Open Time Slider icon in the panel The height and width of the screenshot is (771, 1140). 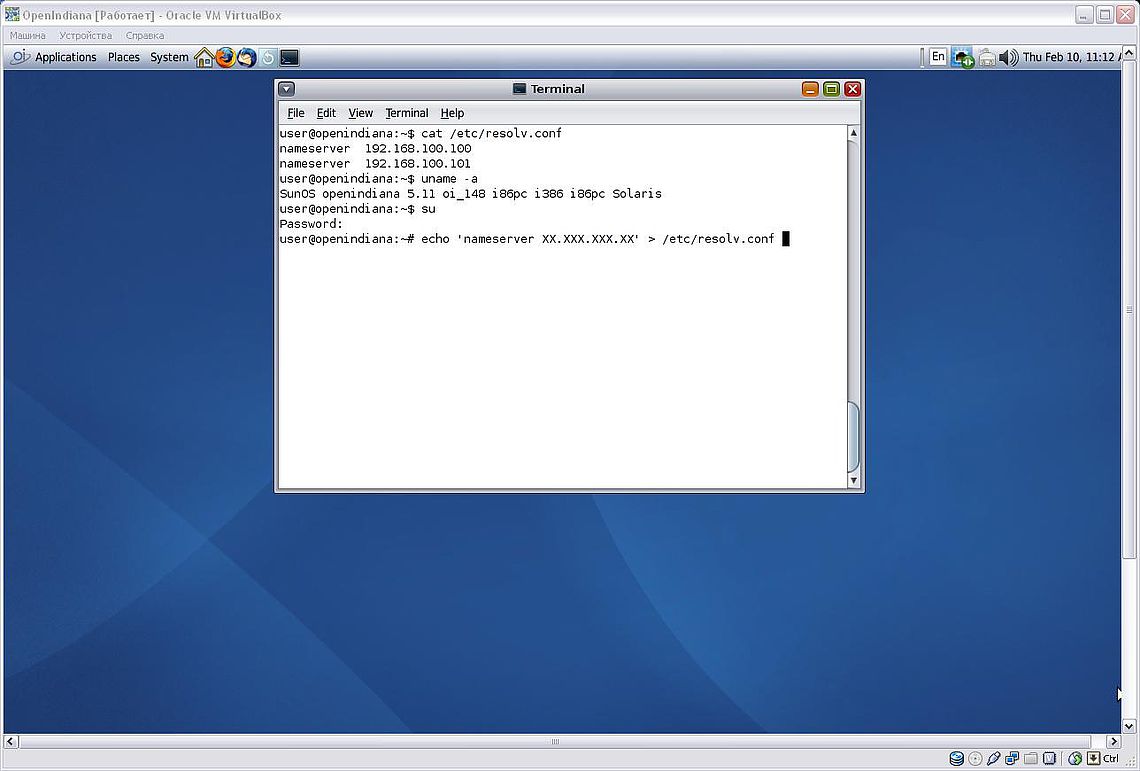pyautogui.click(x=268, y=57)
